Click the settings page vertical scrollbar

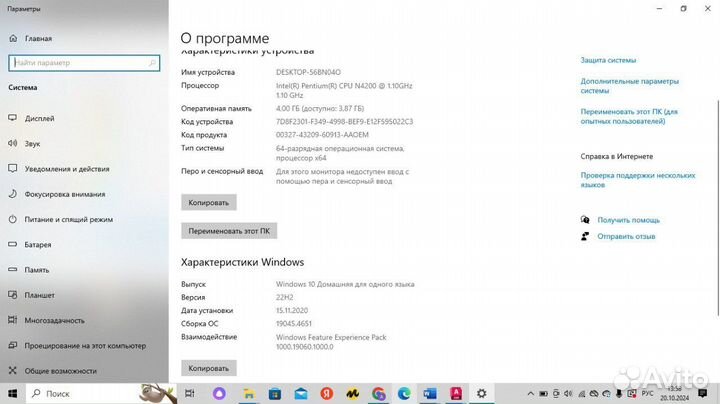pos(718,208)
